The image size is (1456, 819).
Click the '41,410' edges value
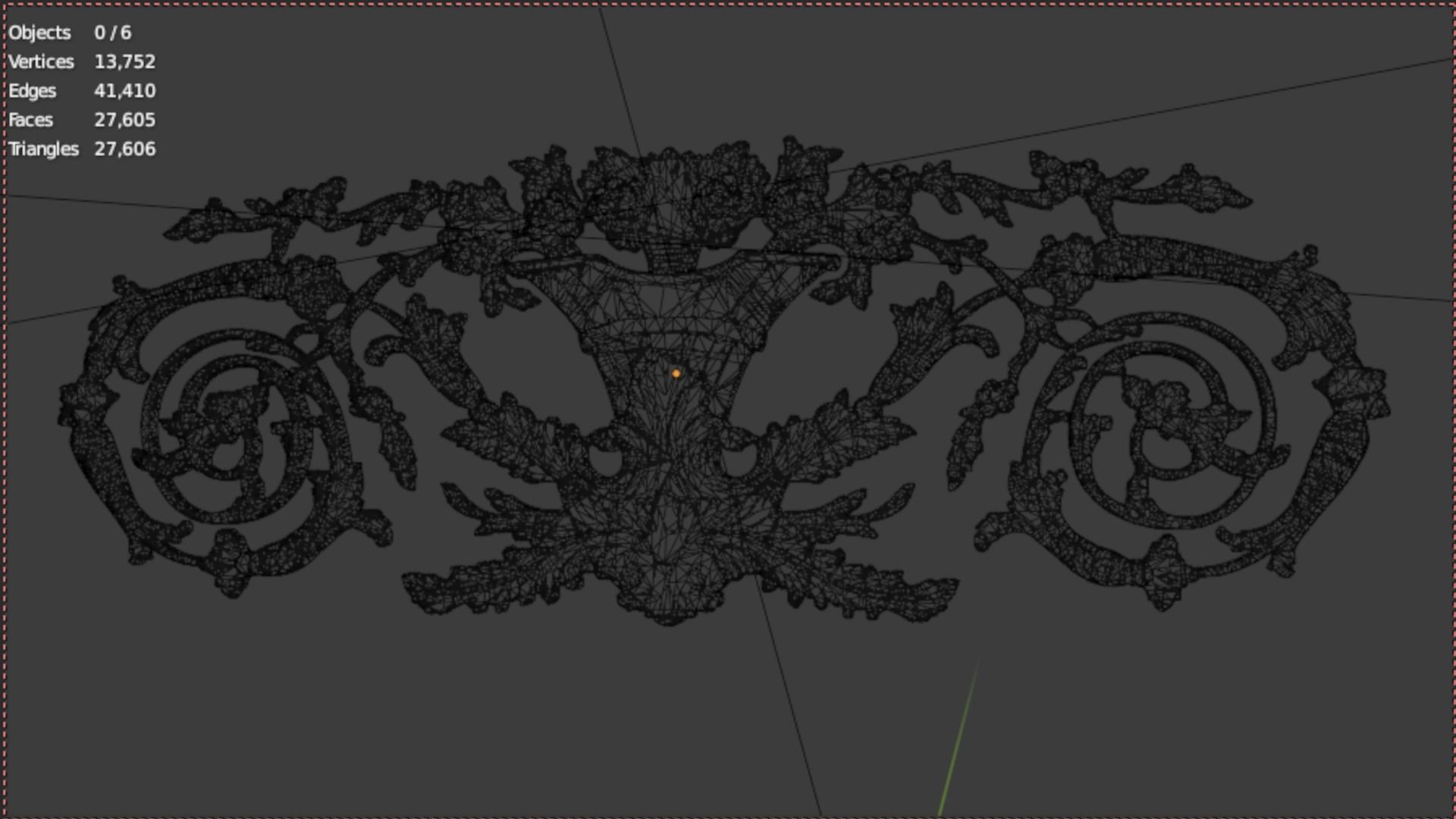tap(125, 91)
